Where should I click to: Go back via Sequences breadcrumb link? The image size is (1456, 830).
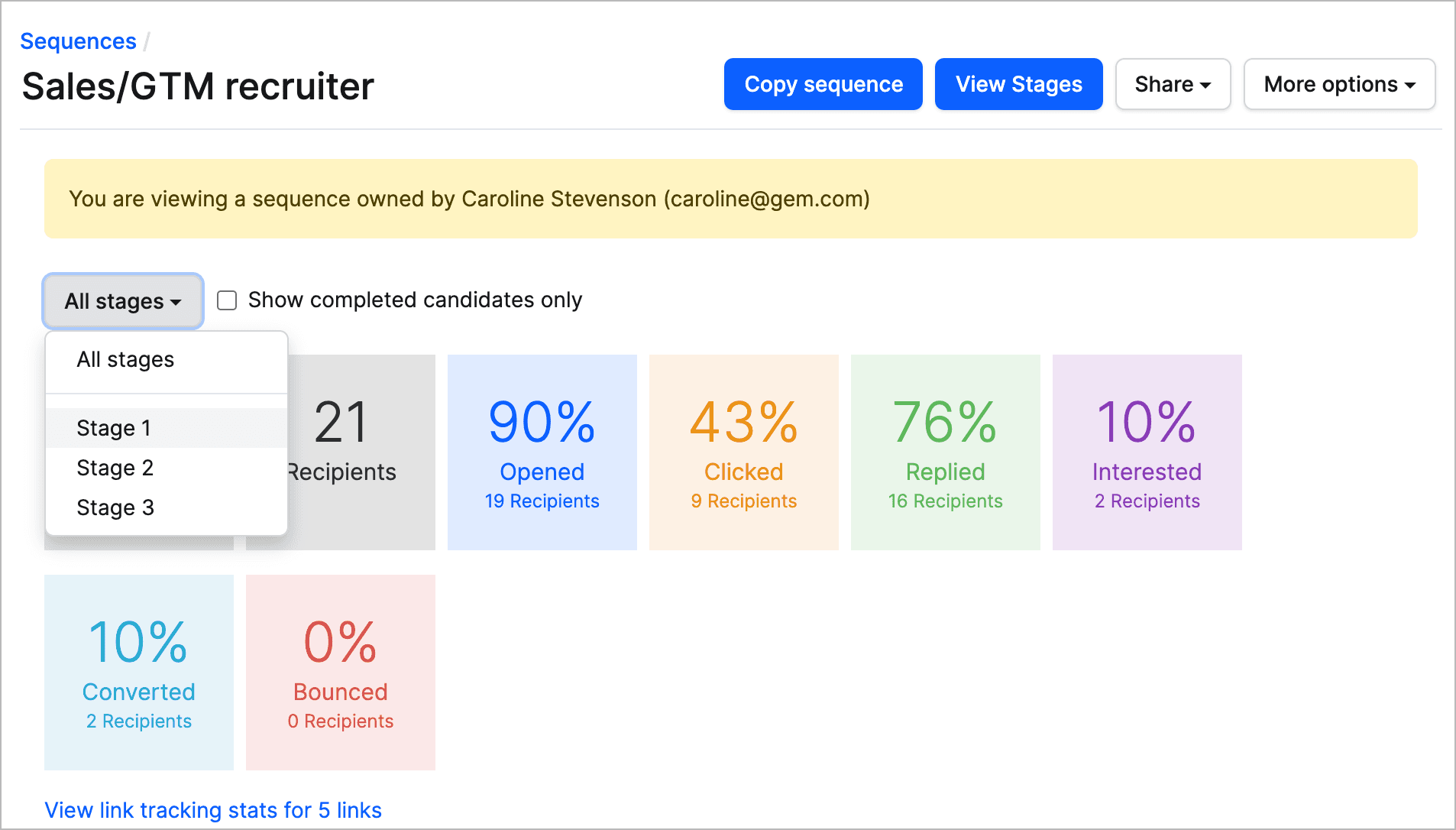click(78, 41)
